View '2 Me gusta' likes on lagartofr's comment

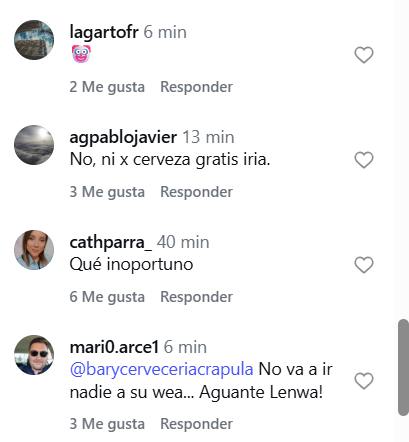(107, 87)
